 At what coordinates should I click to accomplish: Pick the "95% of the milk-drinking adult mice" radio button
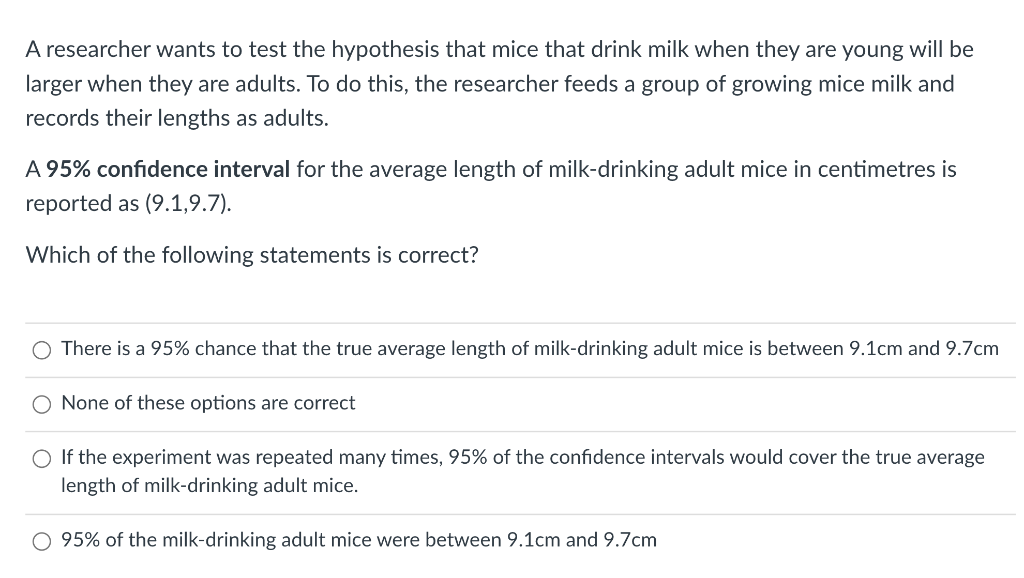pos(42,541)
